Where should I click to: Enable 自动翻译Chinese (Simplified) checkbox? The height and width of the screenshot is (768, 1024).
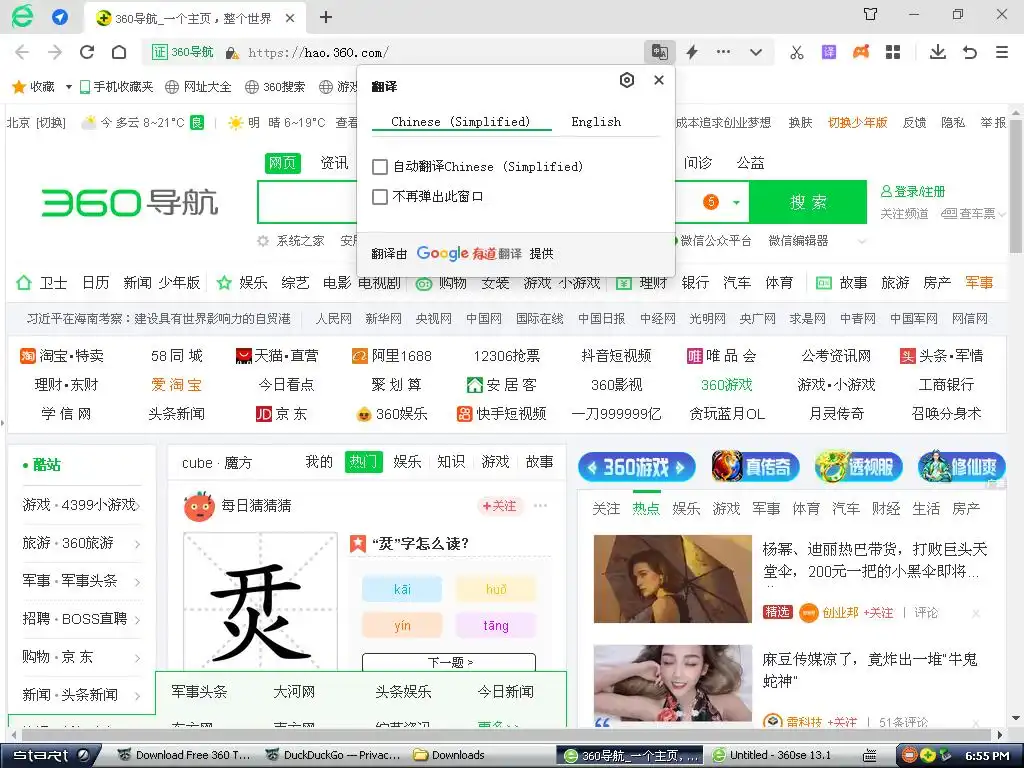(379, 167)
